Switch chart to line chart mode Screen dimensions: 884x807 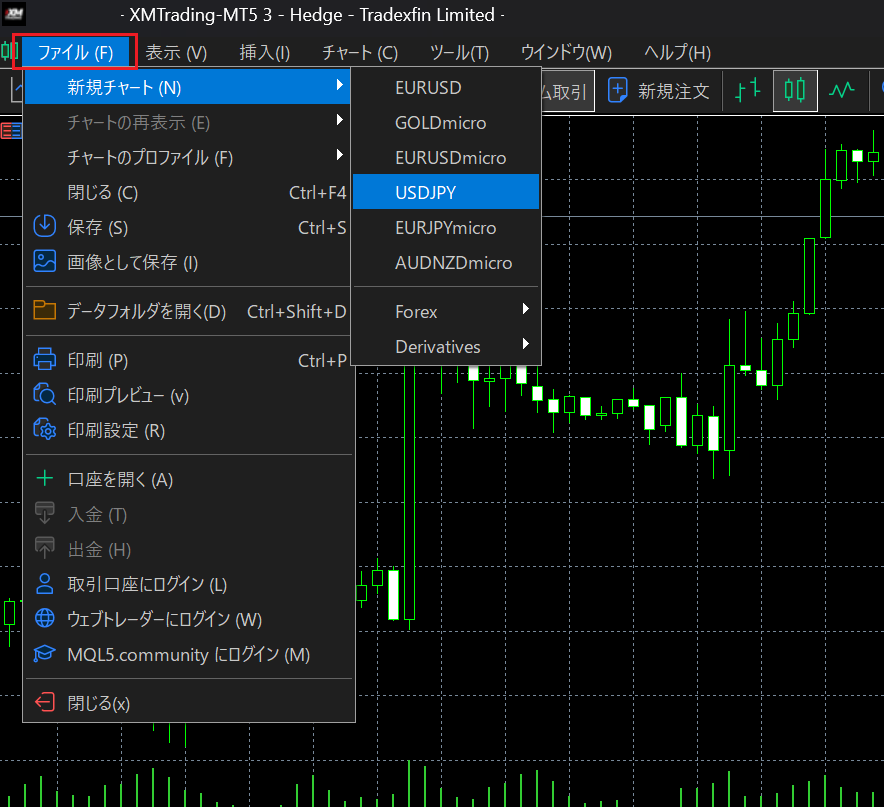click(x=842, y=91)
